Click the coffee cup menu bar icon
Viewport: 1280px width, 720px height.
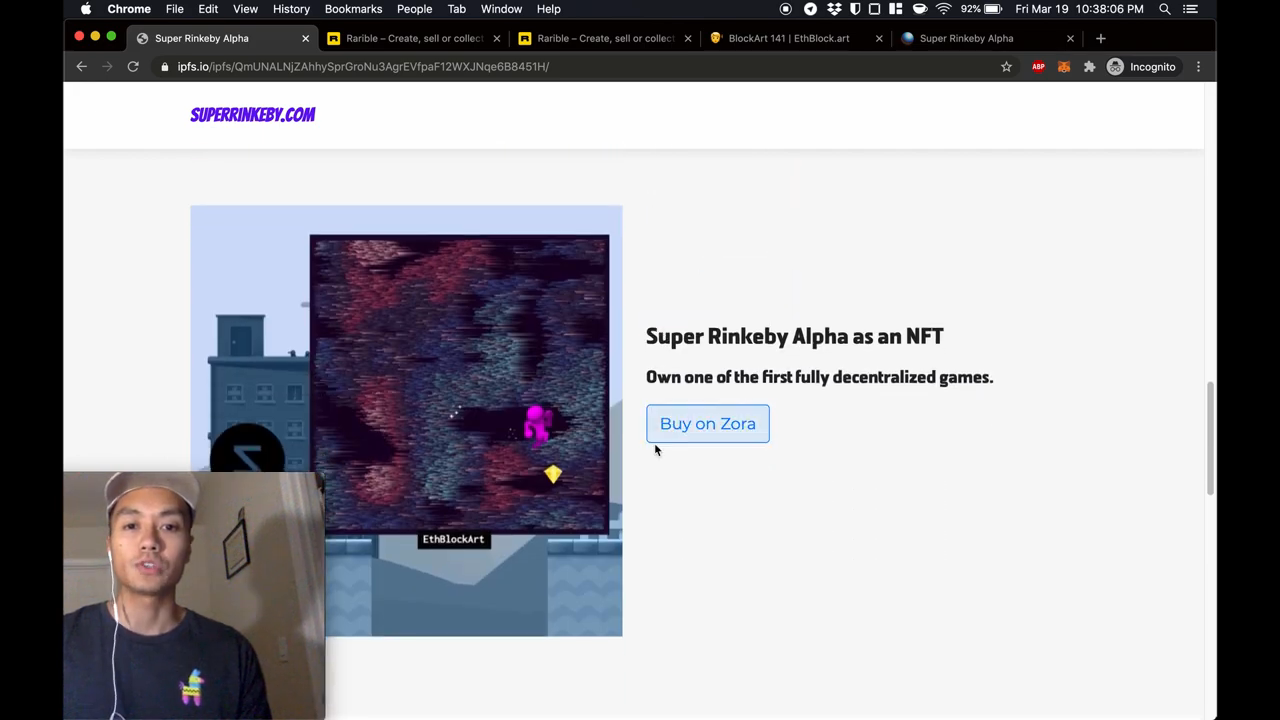pyautogui.click(x=919, y=9)
